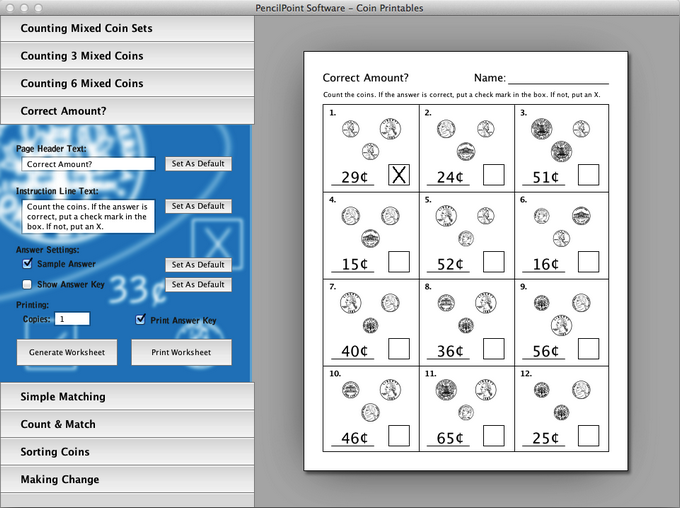Click the Generate Worksheet button
This screenshot has height=508, width=680.
point(67,352)
